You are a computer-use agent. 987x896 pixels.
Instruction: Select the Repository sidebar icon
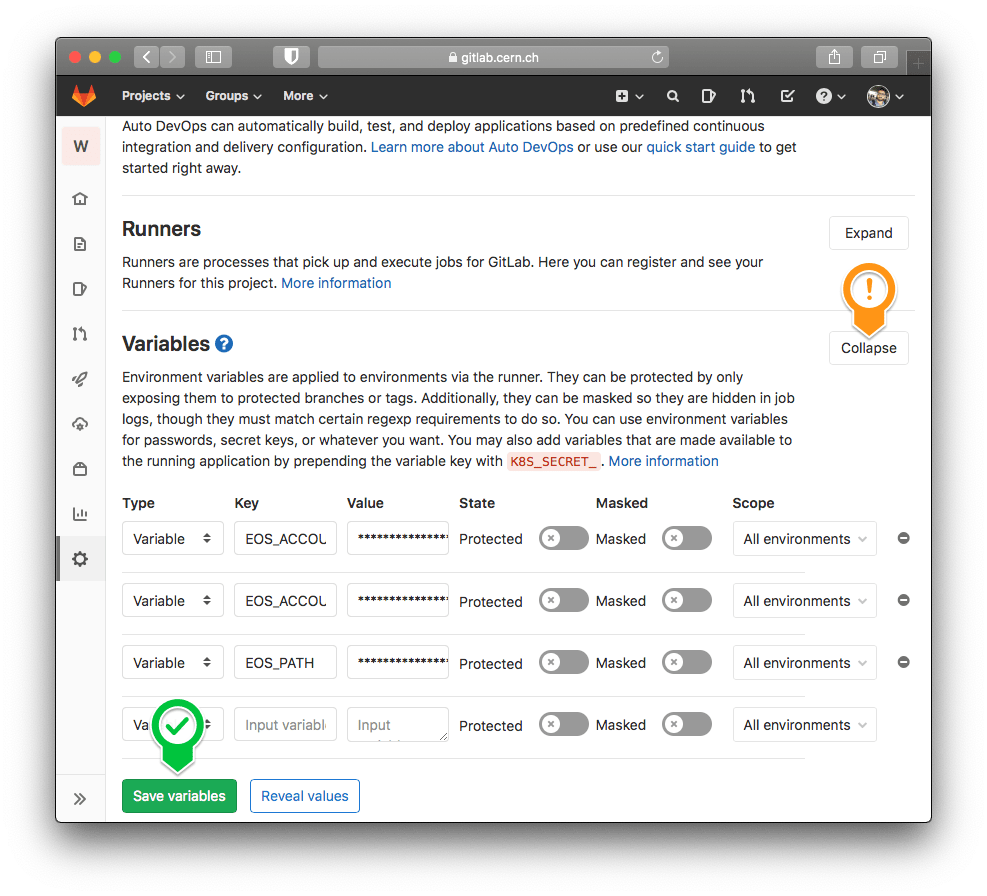81,243
